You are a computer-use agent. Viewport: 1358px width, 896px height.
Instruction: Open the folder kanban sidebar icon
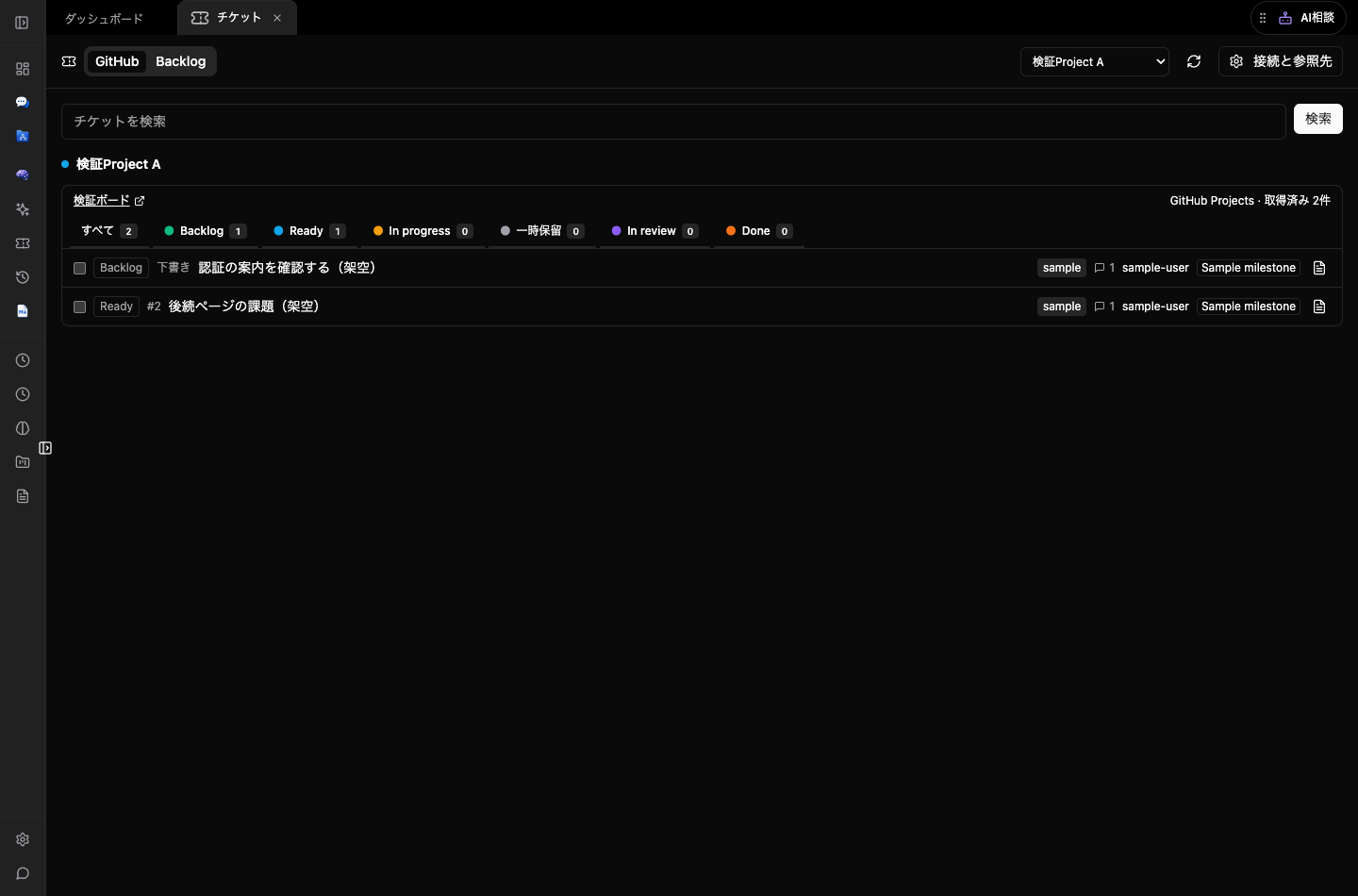tap(23, 462)
